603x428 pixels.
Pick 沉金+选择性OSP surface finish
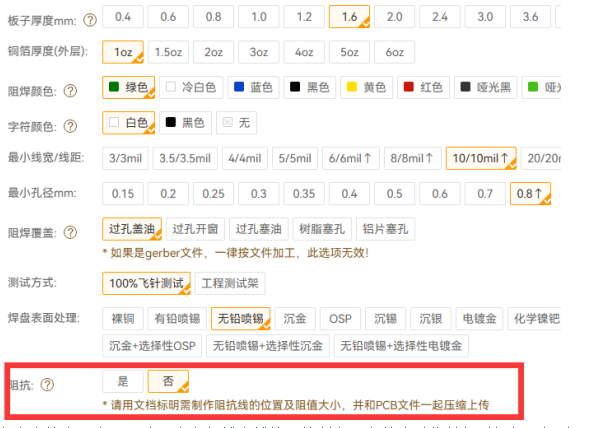pos(150,347)
